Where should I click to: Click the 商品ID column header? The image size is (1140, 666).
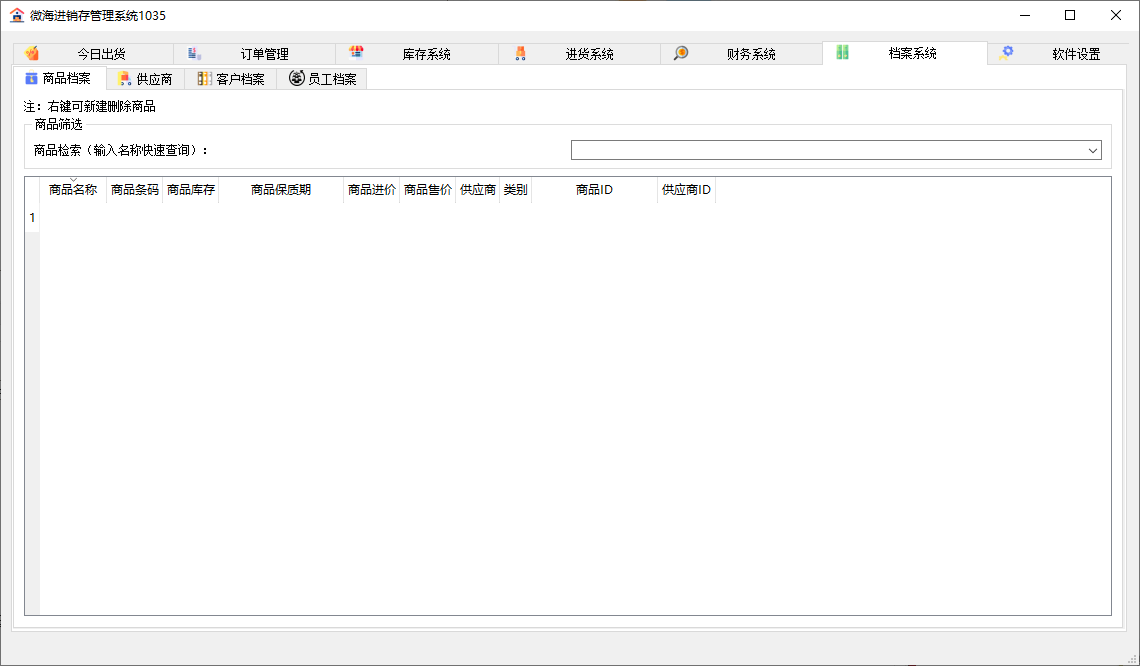coord(594,190)
